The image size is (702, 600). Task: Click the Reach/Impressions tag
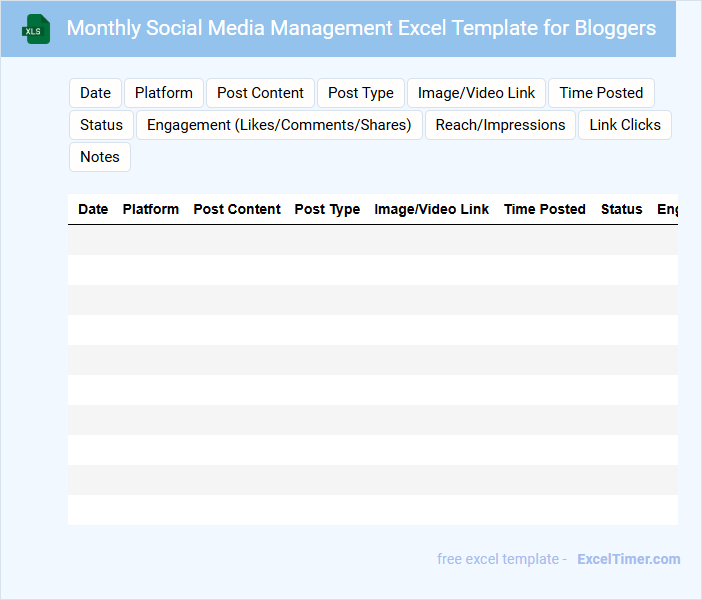click(500, 125)
